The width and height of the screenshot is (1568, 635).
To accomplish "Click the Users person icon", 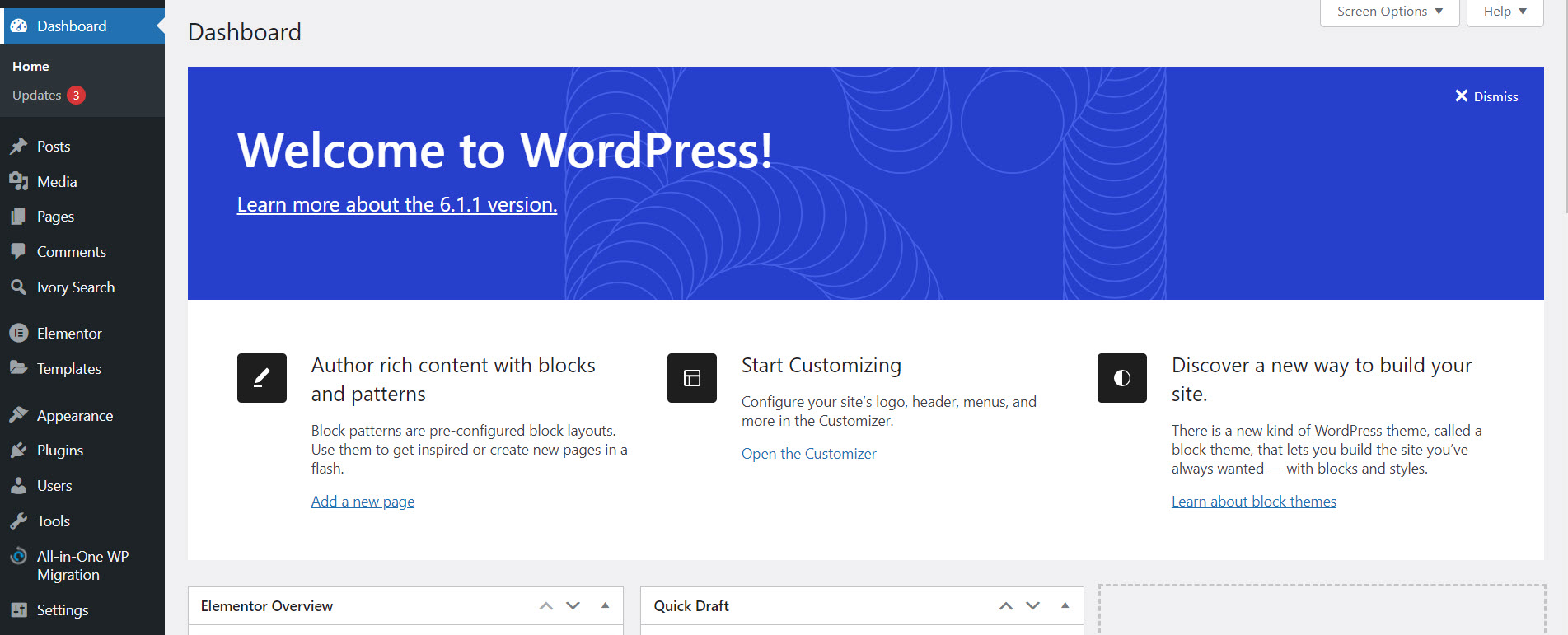I will (18, 486).
